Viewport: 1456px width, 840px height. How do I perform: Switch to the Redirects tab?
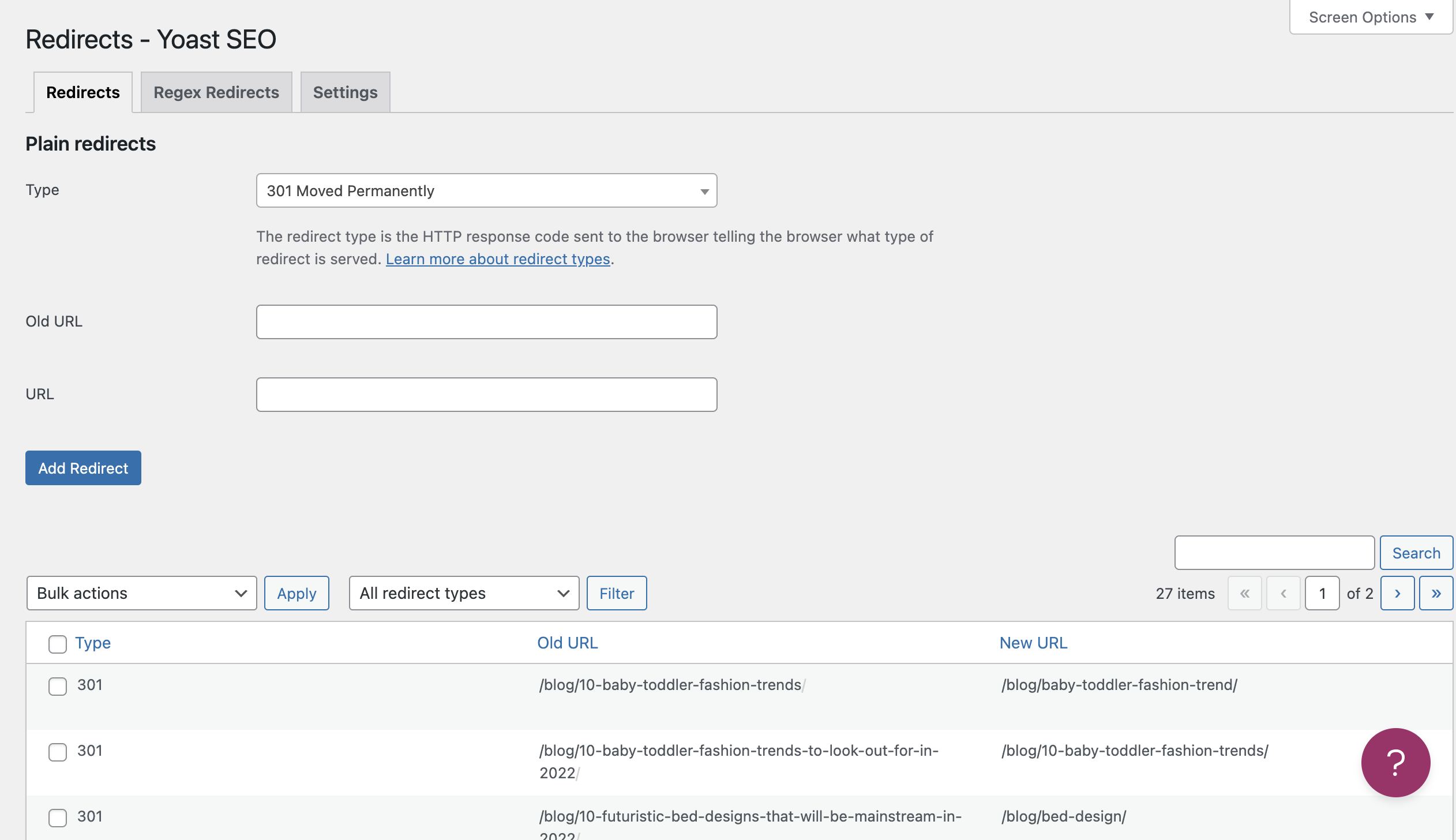pyautogui.click(x=83, y=92)
